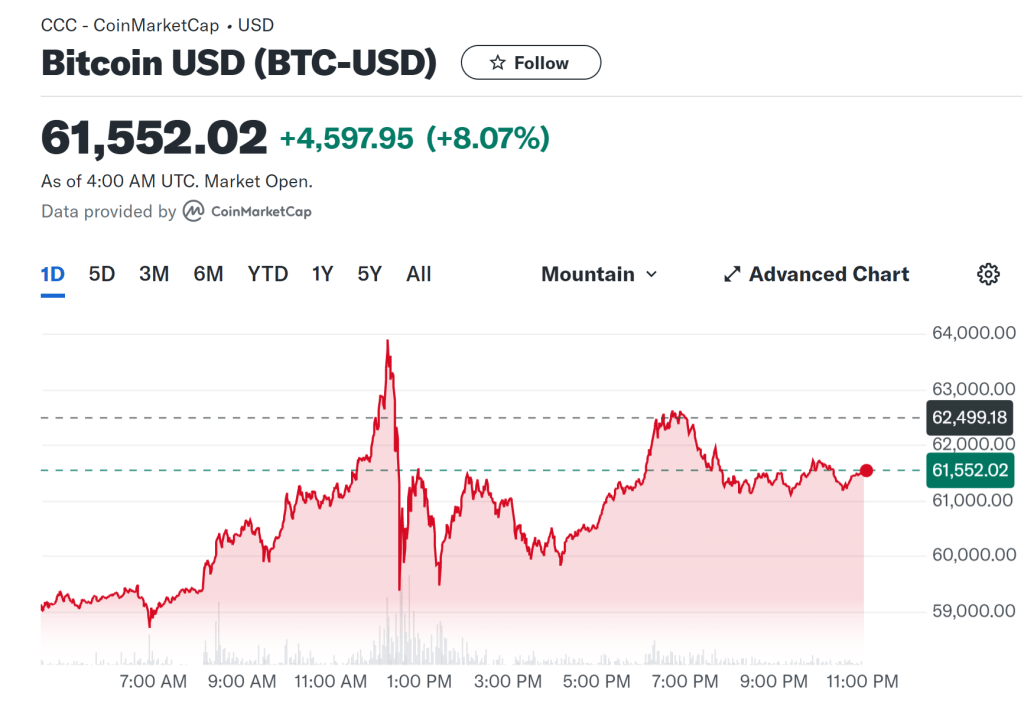The image size is (1024, 706).
Task: Switch to YTD range
Action: (x=268, y=274)
